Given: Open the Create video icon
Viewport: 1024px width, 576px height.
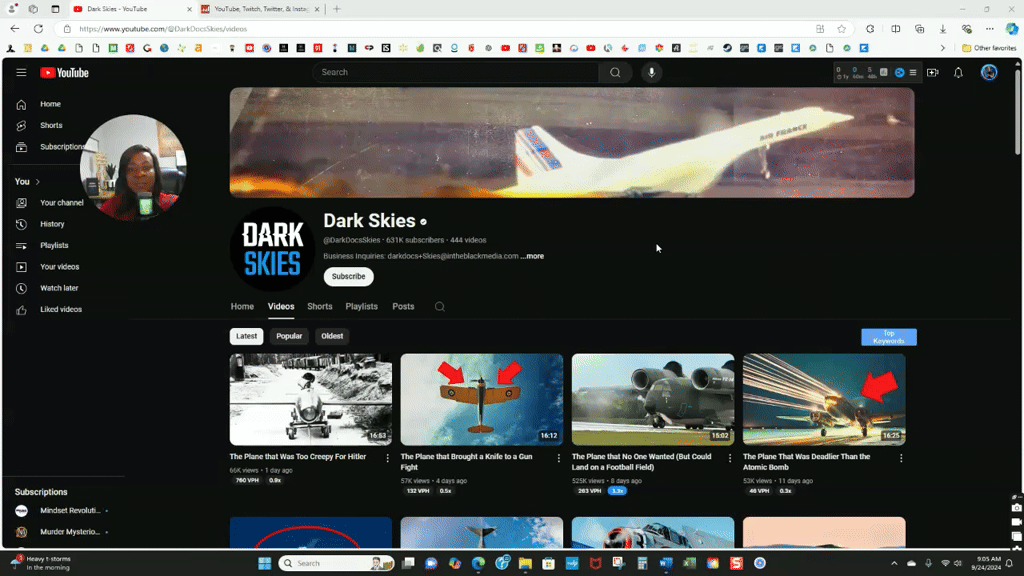Looking at the screenshot, I should click(x=933, y=72).
